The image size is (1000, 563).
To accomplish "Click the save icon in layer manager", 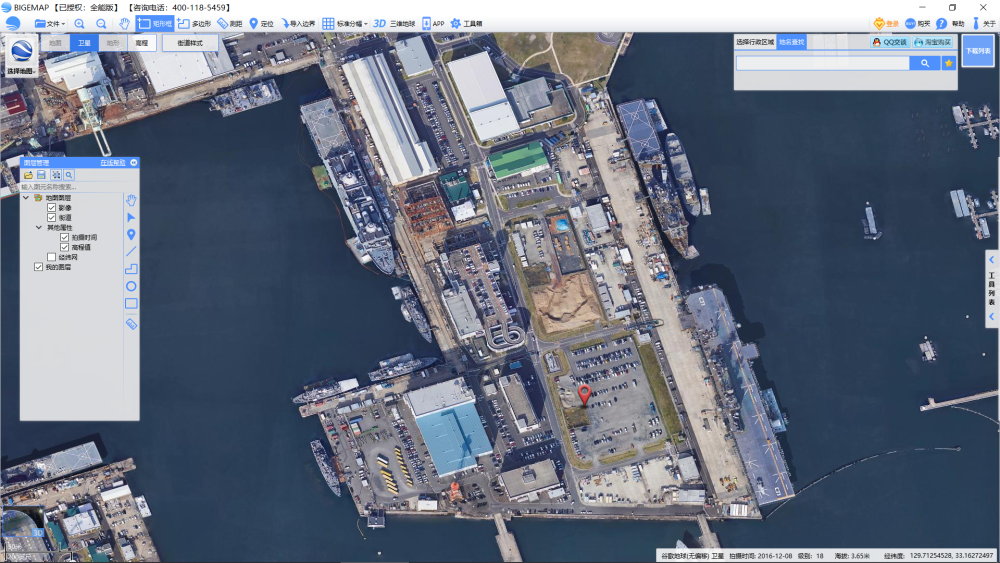I will pos(42,175).
